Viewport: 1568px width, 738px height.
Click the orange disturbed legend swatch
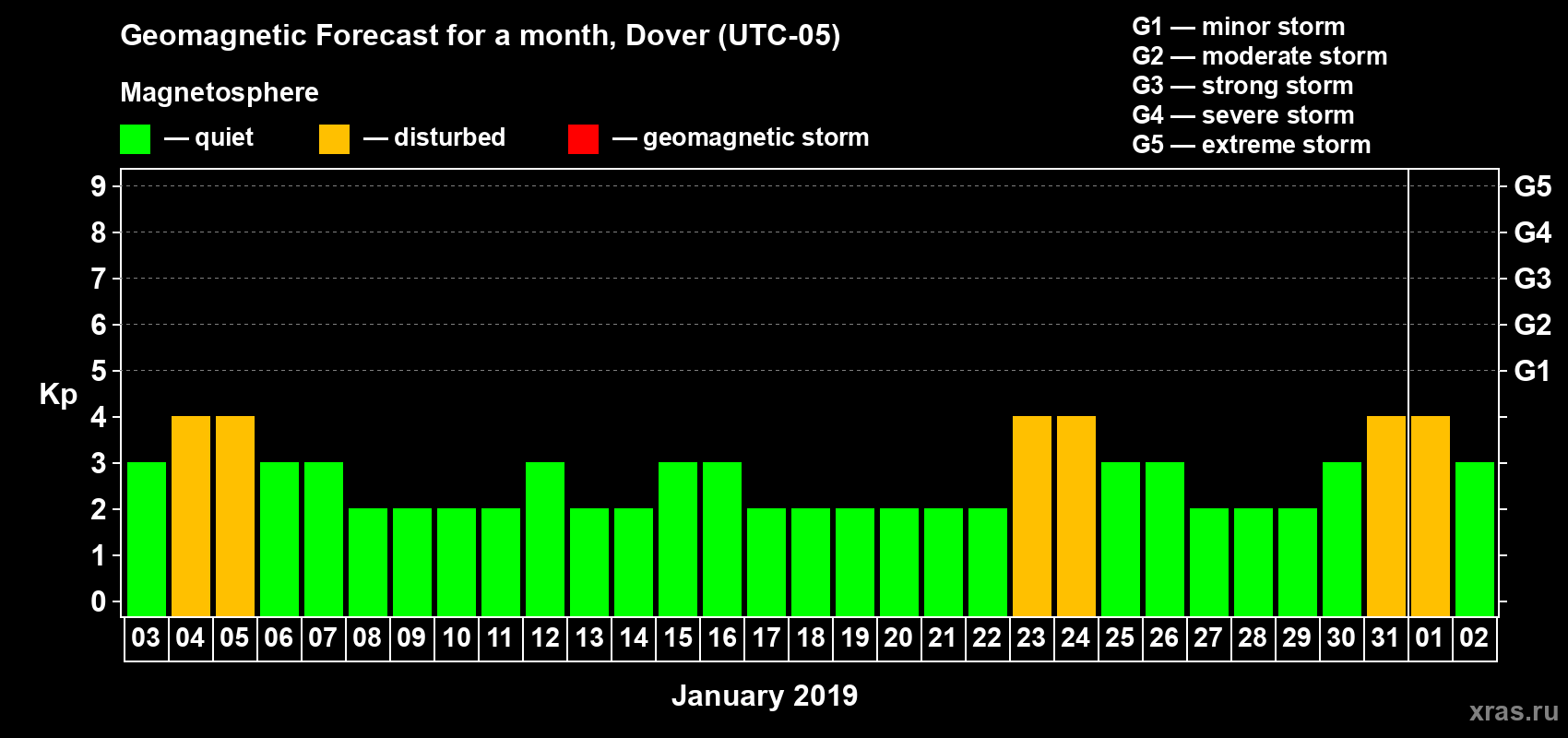pos(334,139)
